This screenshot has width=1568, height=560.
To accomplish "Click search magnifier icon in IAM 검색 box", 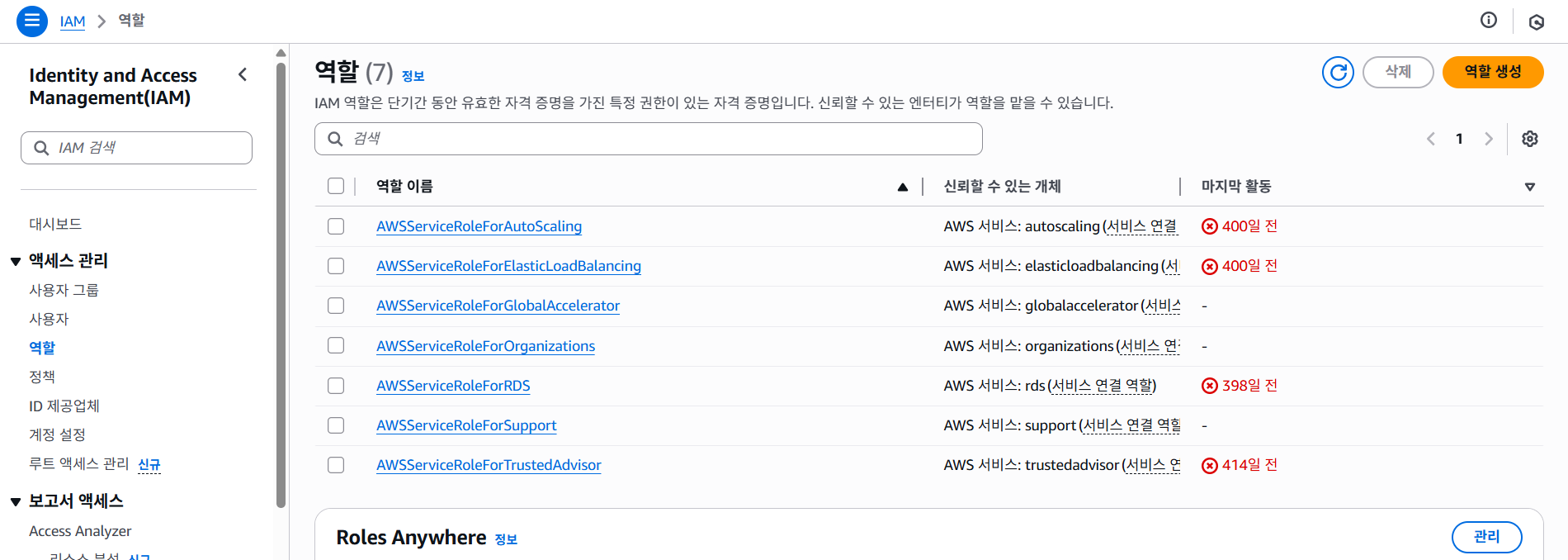I will [x=41, y=148].
